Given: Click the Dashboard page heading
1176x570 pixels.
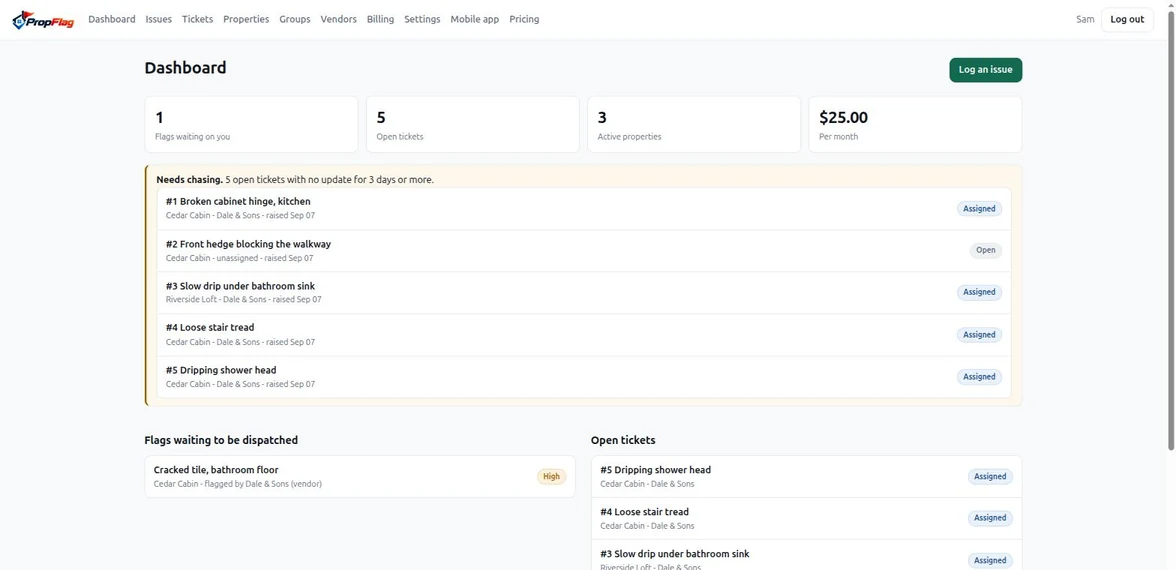Looking at the screenshot, I should tap(185, 68).
